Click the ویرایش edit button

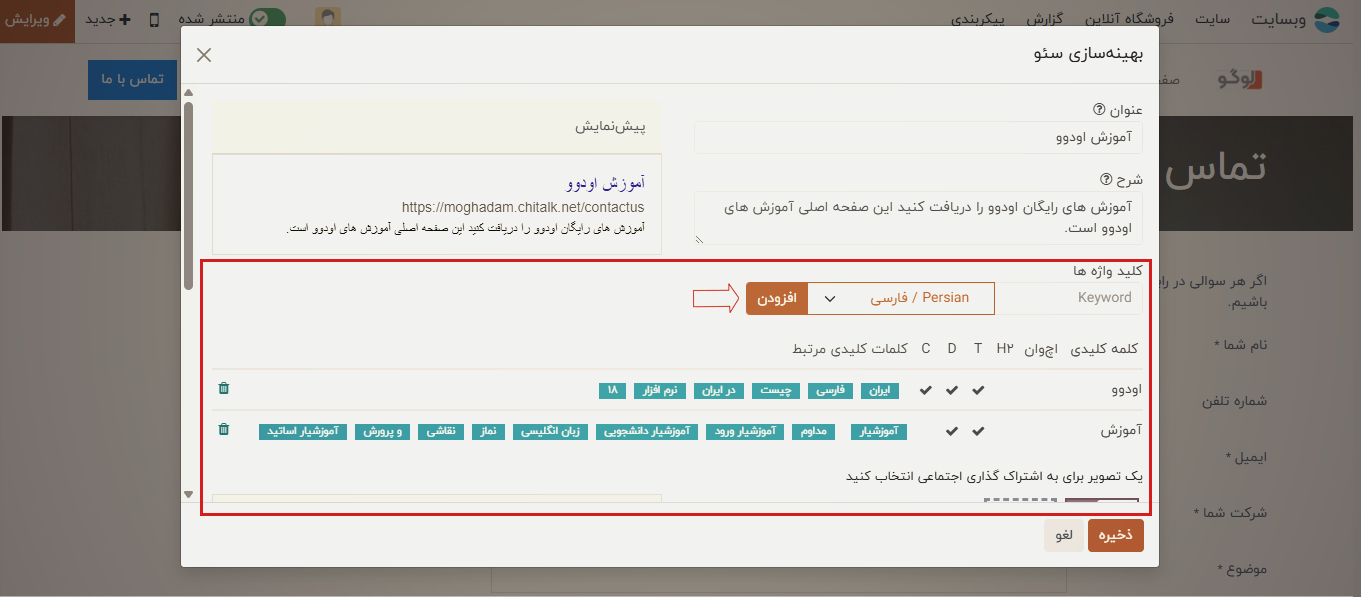37,20
